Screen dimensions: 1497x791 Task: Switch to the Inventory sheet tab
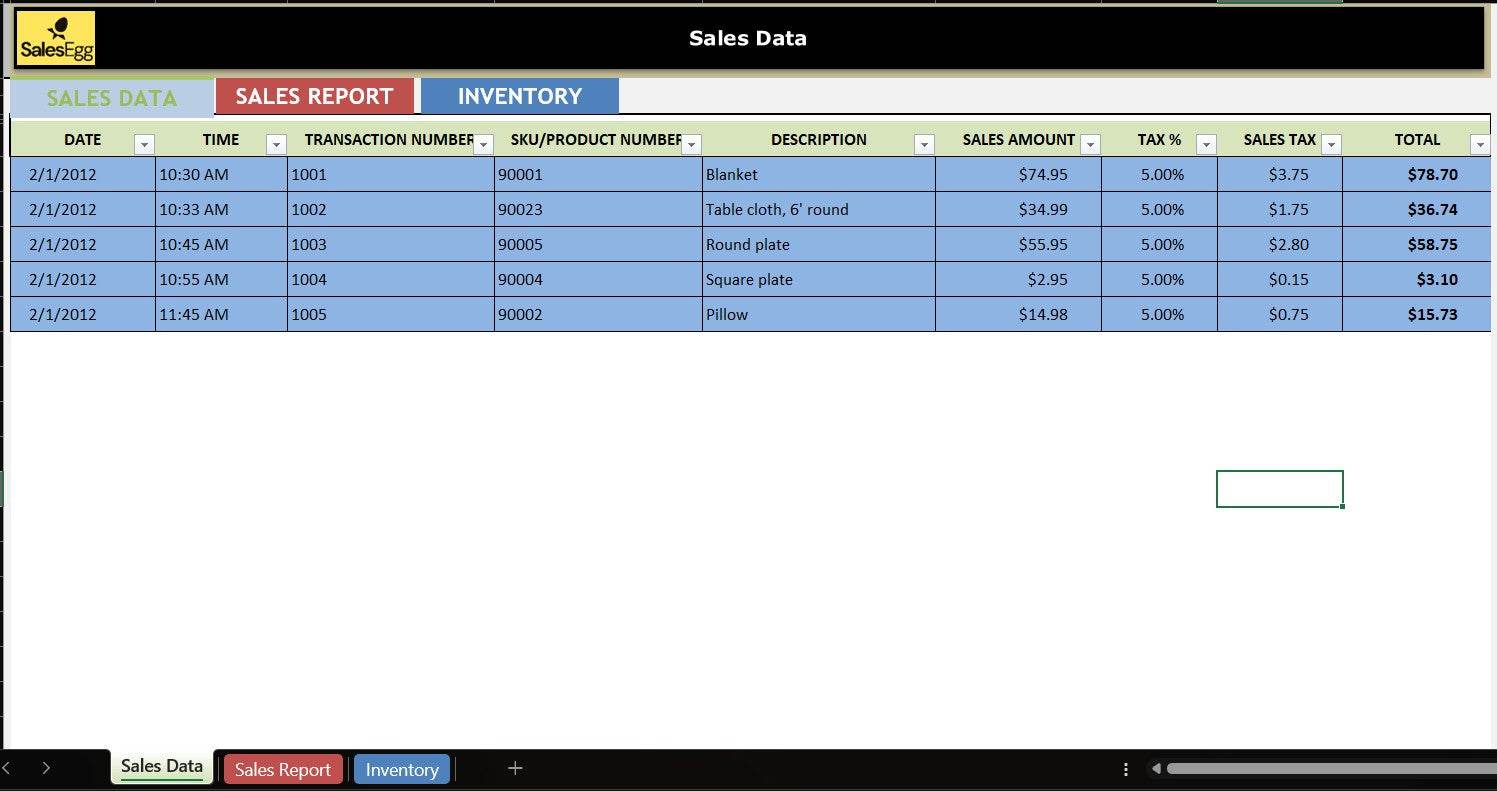(402, 769)
